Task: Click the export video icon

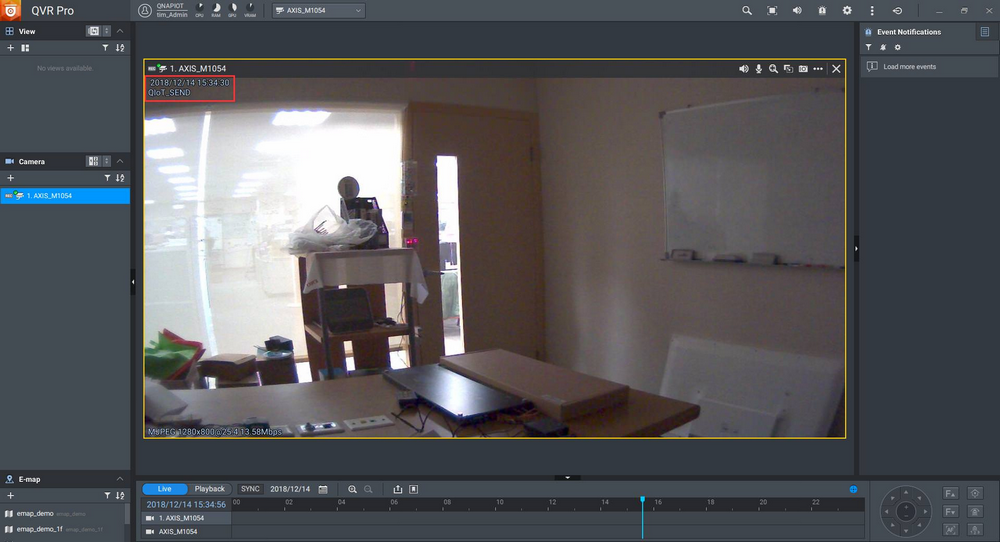Action: point(397,489)
